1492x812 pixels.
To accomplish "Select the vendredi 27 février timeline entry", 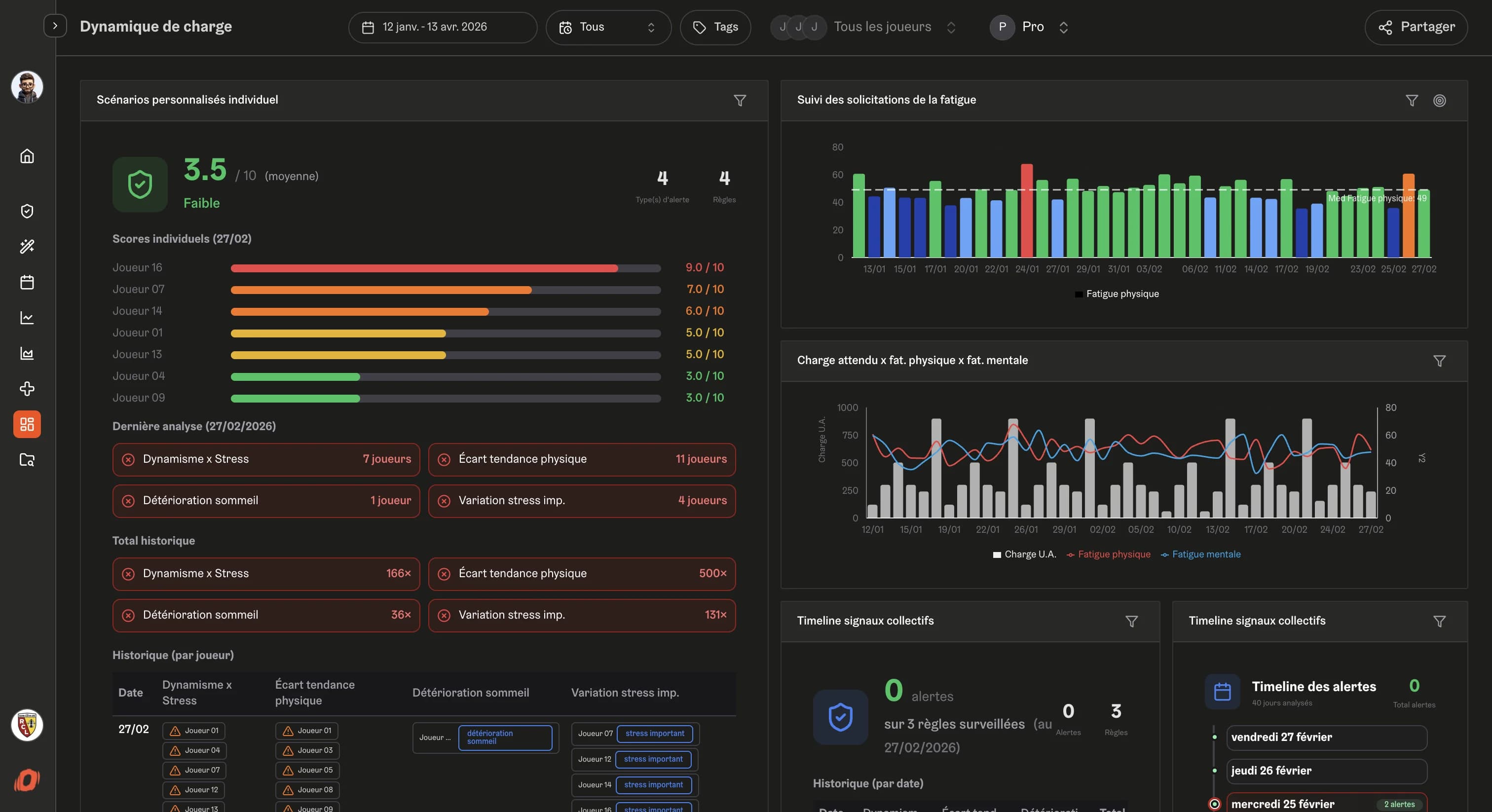I will pos(1326,738).
